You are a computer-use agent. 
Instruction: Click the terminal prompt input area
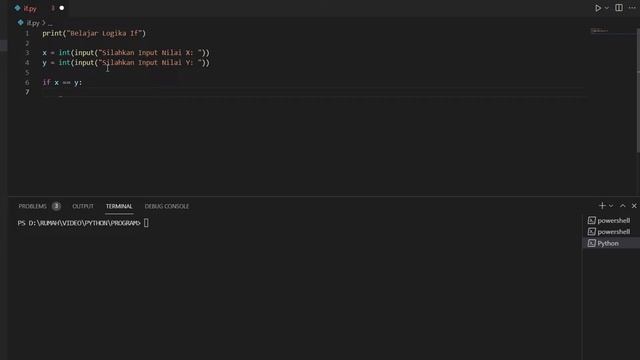coord(146,223)
